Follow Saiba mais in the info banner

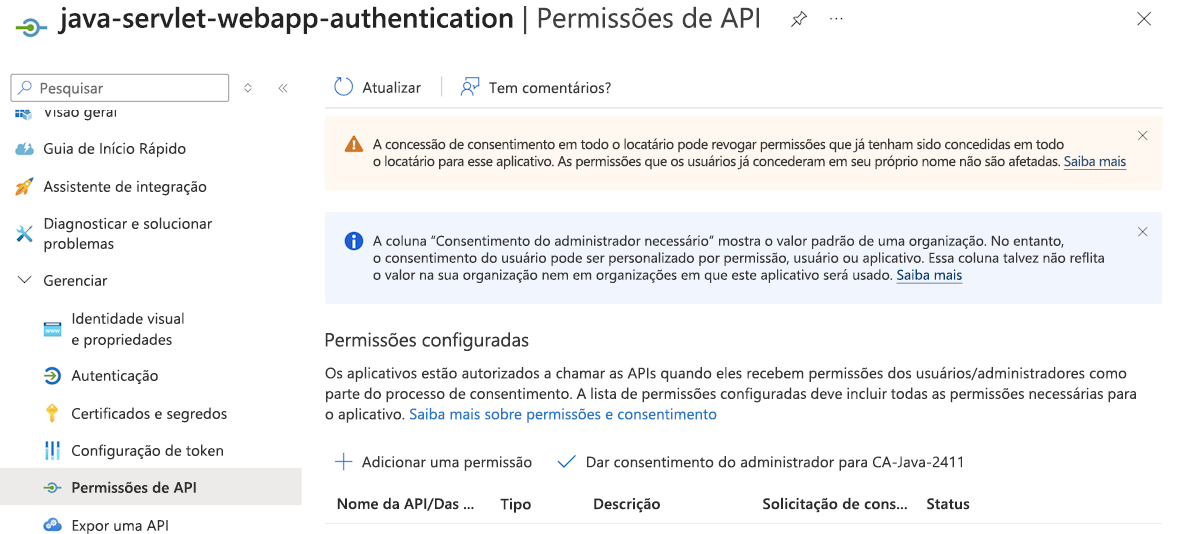929,275
